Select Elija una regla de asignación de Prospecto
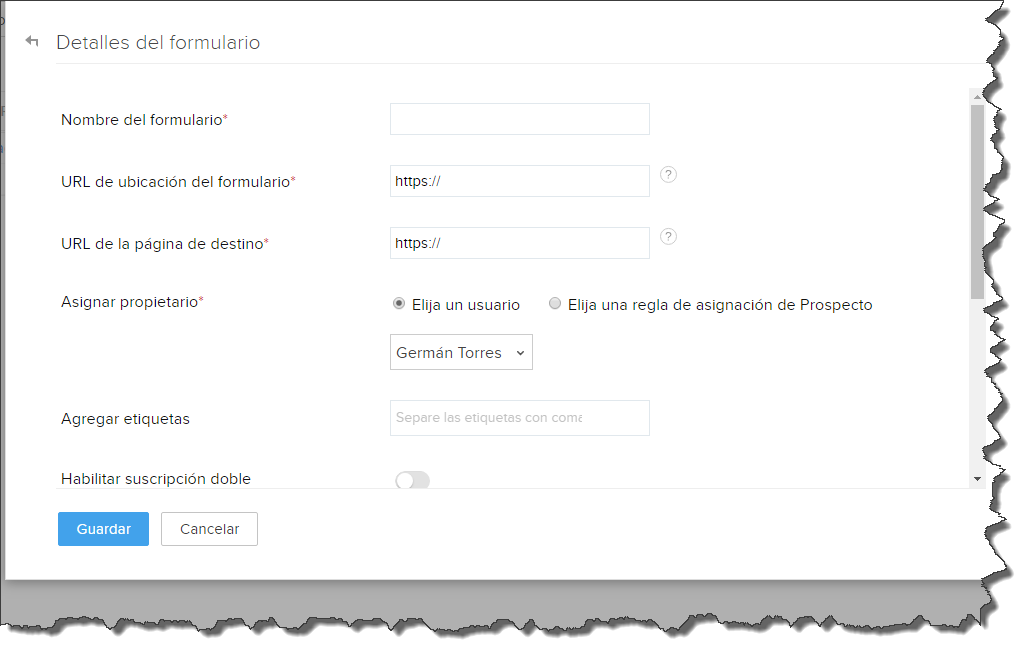 click(555, 303)
